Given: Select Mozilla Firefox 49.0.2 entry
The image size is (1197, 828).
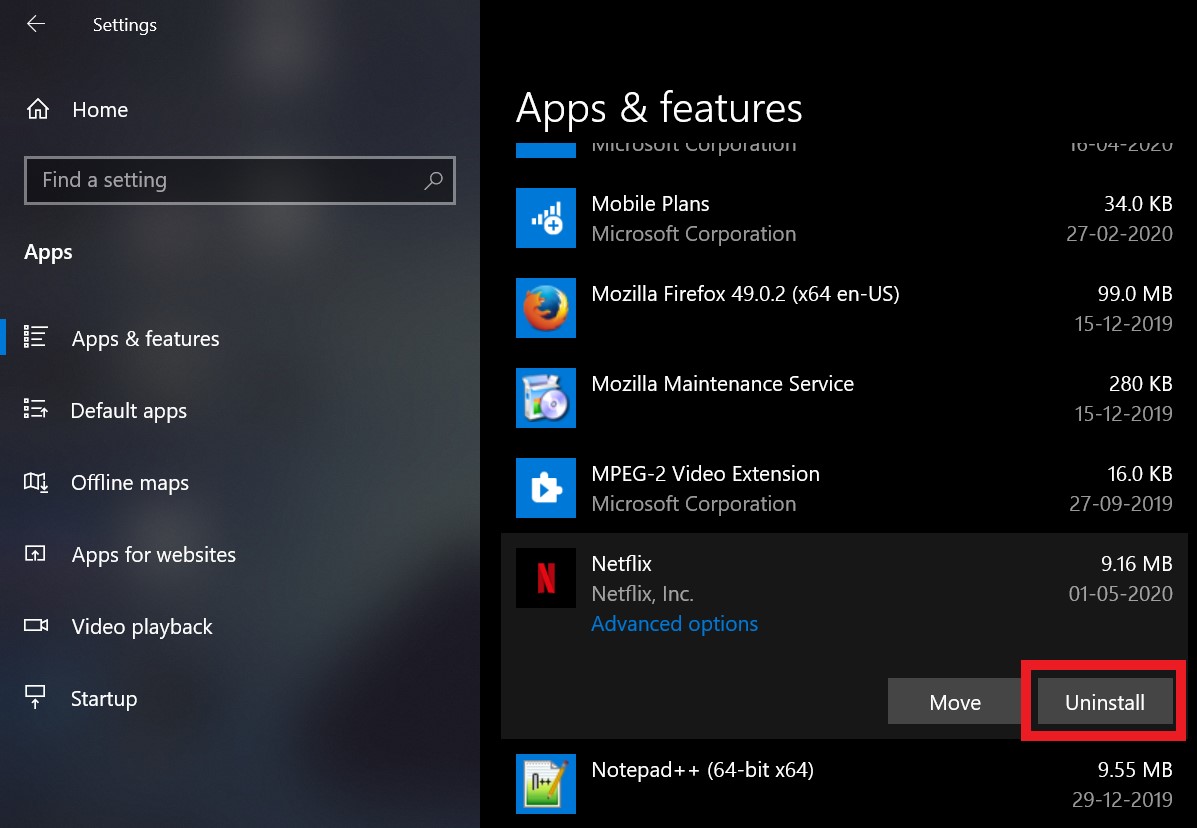Looking at the screenshot, I should click(745, 294).
